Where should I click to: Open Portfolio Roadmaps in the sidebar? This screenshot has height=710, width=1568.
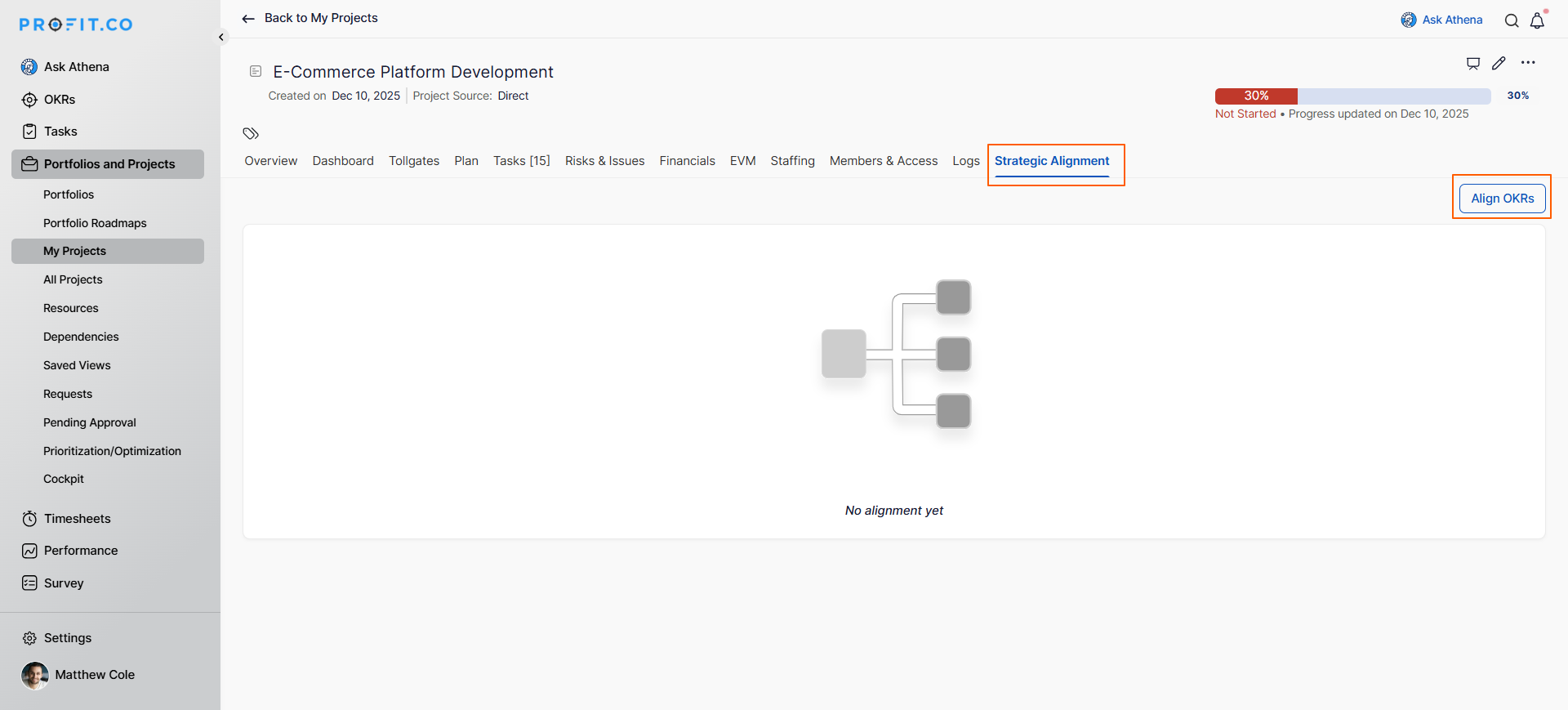coord(95,223)
